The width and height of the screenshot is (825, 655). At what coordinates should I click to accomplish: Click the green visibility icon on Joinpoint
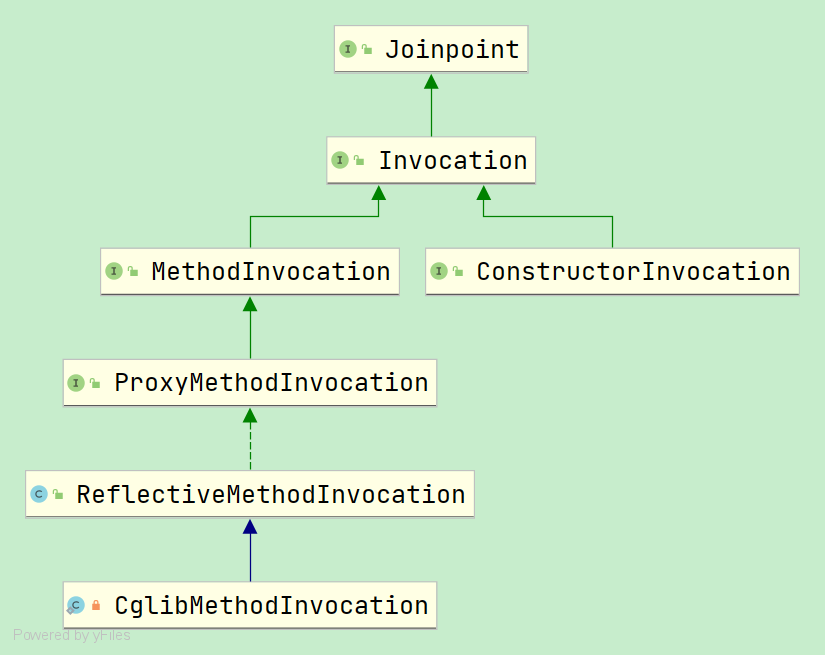click(x=367, y=50)
